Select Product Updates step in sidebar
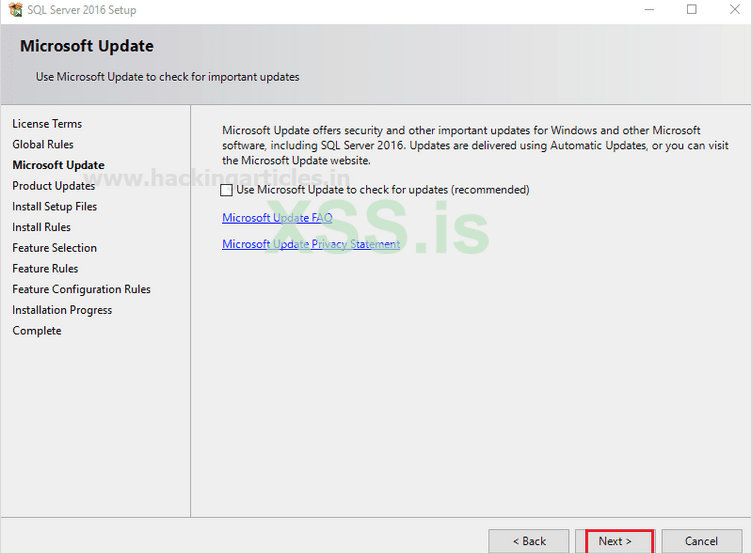The width and height of the screenshot is (753, 554). pyautogui.click(x=54, y=186)
